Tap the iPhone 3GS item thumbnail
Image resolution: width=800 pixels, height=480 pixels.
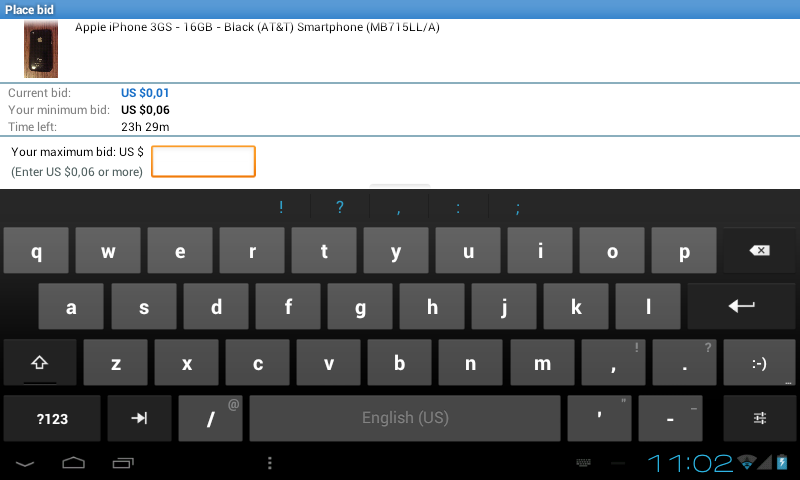point(41,49)
